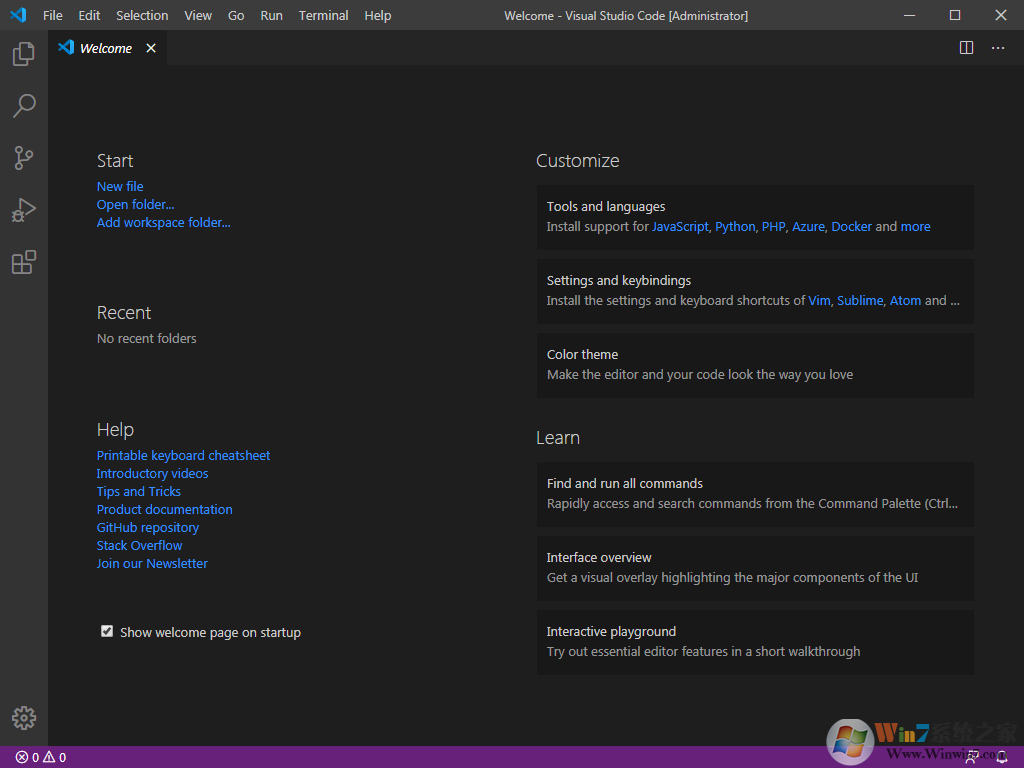
Task: Split the editor using the top-right icon
Action: pyautogui.click(x=966, y=47)
